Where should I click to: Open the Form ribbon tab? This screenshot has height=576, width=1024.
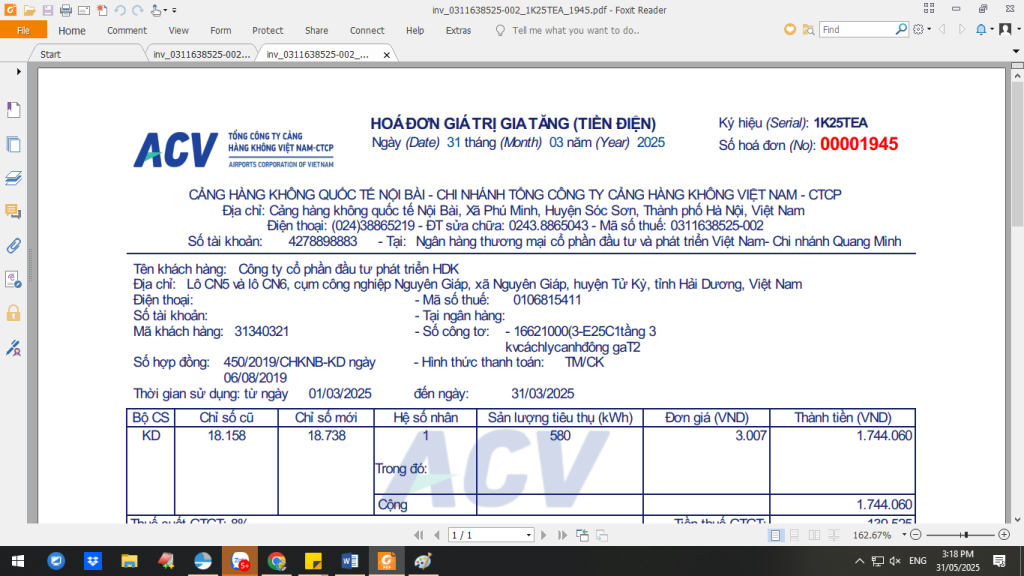click(221, 30)
